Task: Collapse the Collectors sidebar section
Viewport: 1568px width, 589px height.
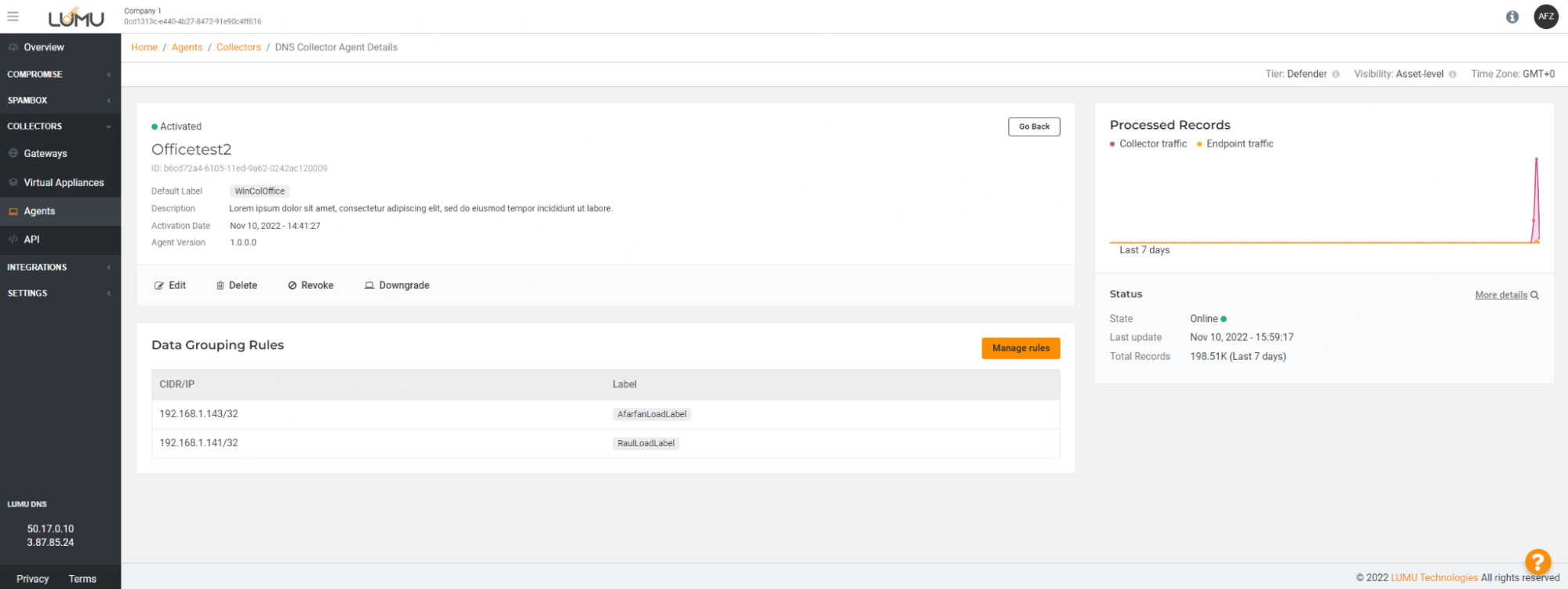Action: tap(60, 126)
